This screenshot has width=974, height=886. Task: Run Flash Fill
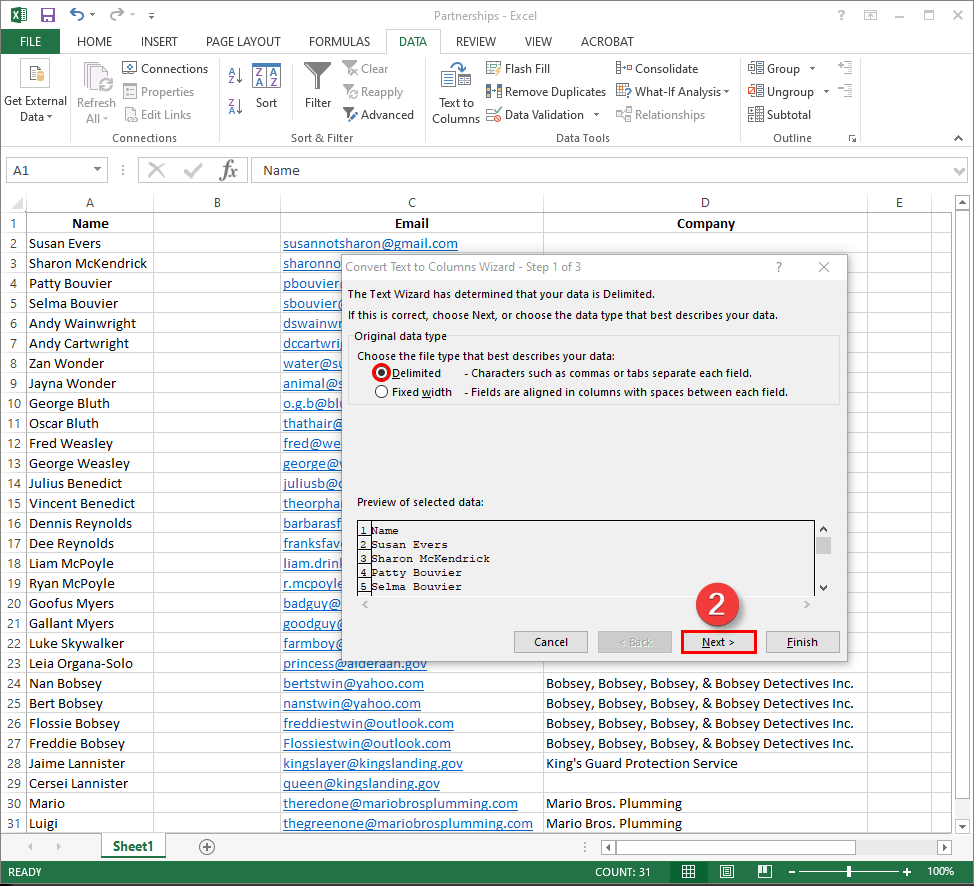click(x=518, y=68)
